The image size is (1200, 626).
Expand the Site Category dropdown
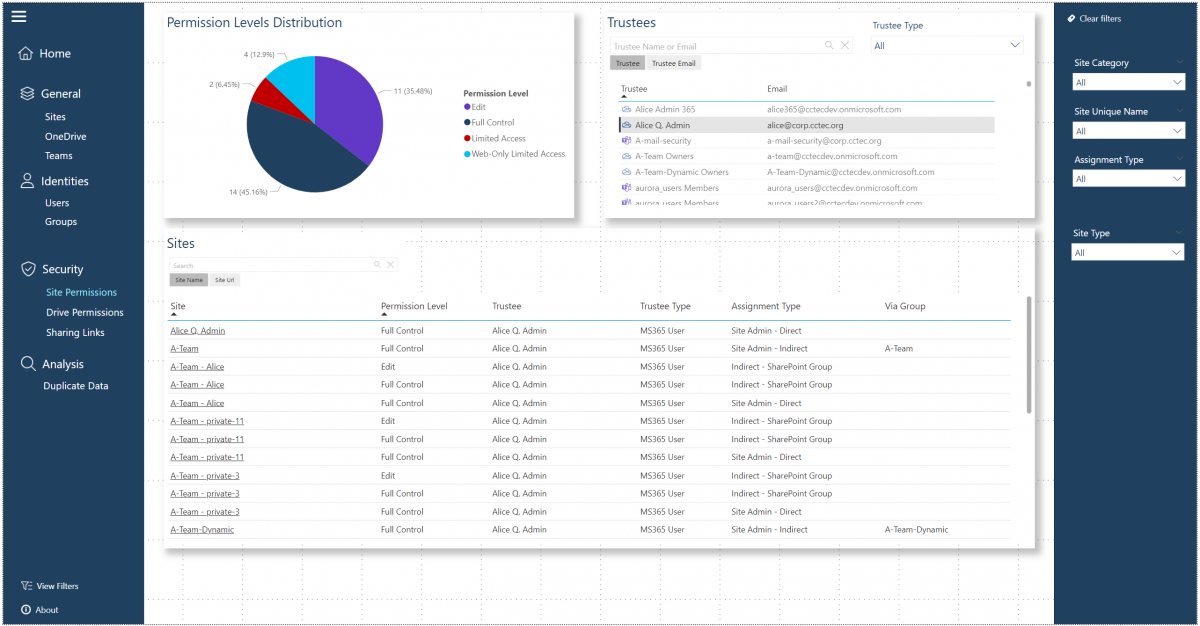coord(1128,81)
